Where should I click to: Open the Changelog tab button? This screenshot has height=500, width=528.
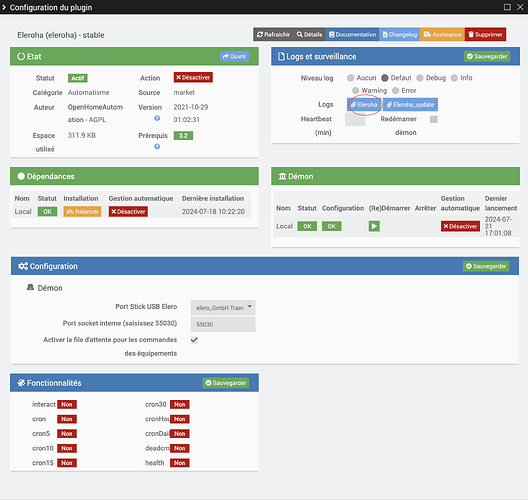[x=400, y=34]
